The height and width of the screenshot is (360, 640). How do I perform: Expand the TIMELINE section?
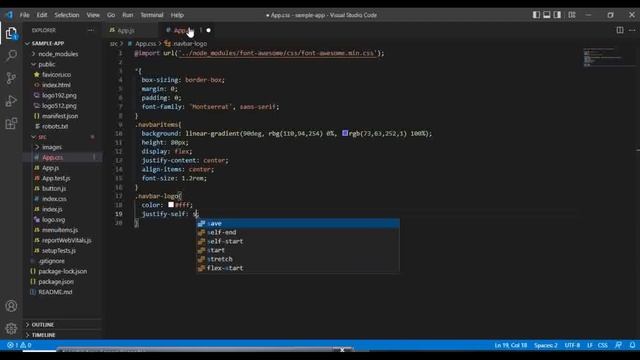tap(43, 335)
